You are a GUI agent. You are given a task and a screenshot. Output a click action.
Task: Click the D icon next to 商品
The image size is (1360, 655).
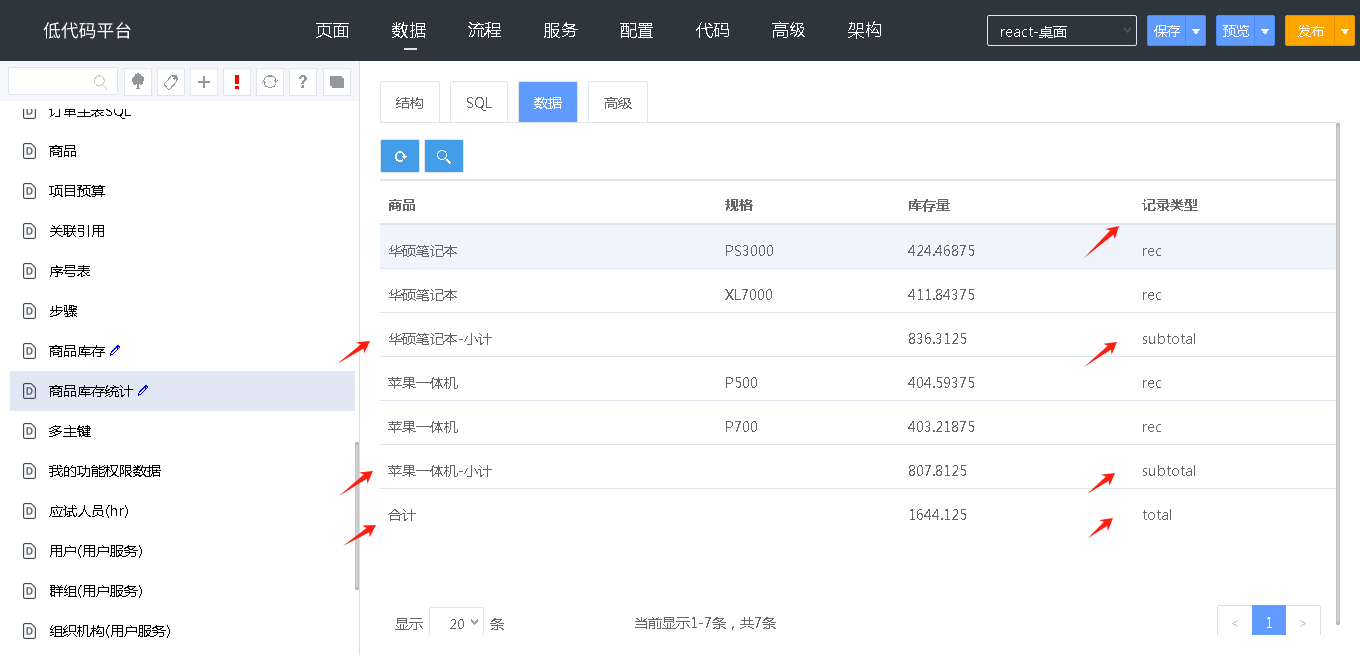pos(29,151)
